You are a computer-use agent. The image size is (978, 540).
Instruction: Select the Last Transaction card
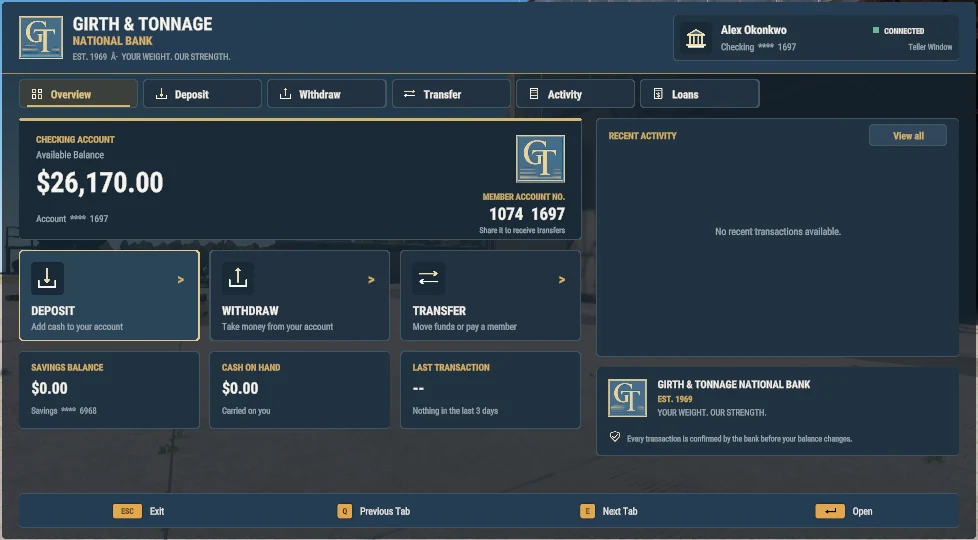[x=490, y=390]
